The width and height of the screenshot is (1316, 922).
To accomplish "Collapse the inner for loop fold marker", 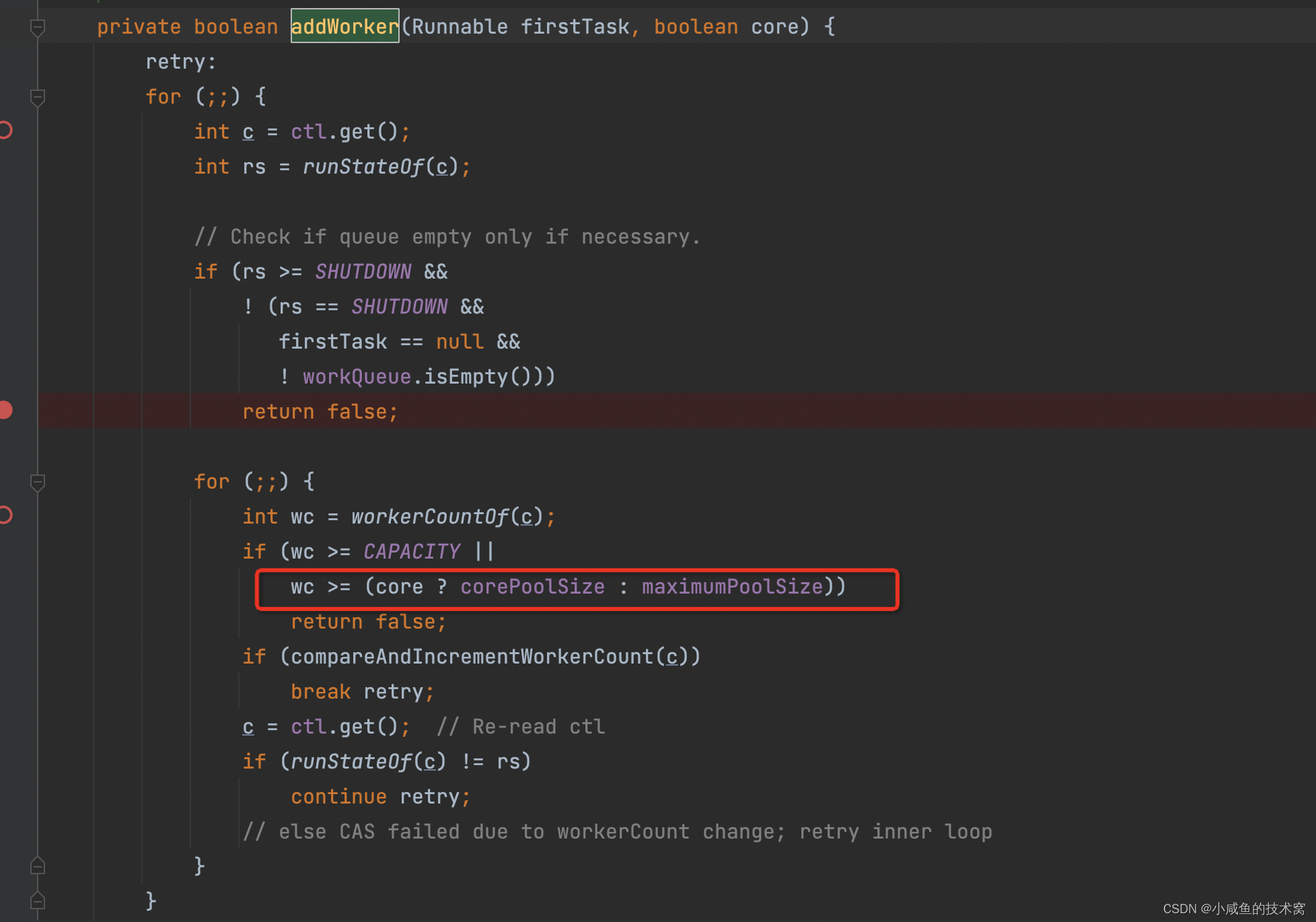I will coord(38,483).
